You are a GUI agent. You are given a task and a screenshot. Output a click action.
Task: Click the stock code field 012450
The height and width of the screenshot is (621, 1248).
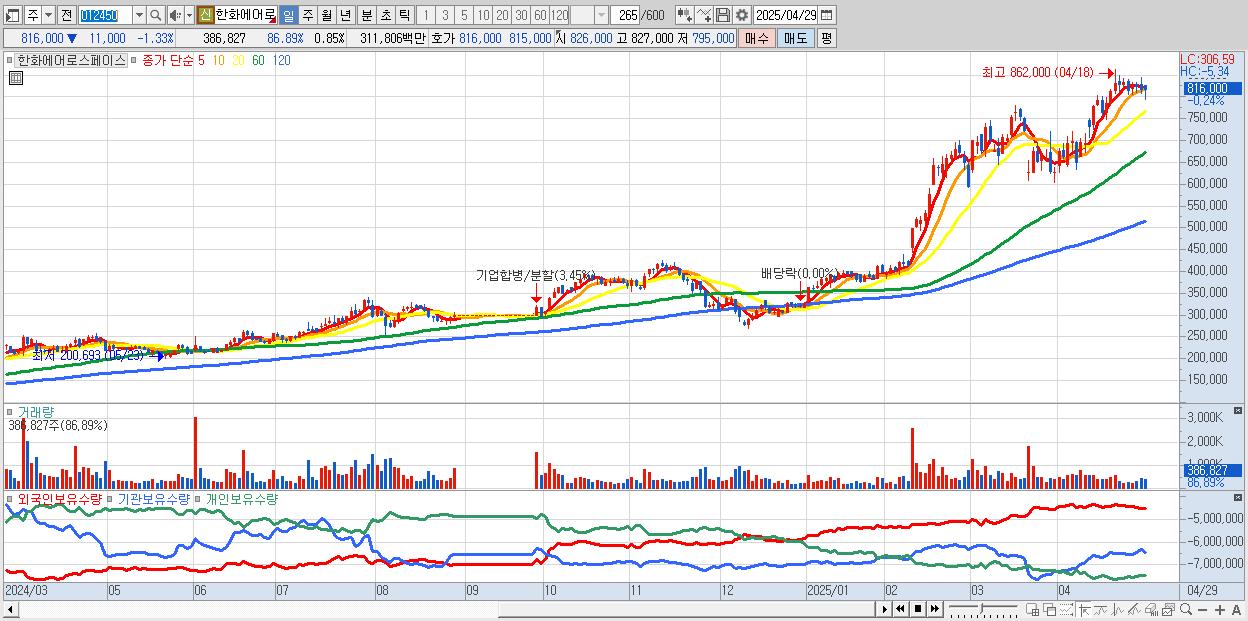(105, 15)
